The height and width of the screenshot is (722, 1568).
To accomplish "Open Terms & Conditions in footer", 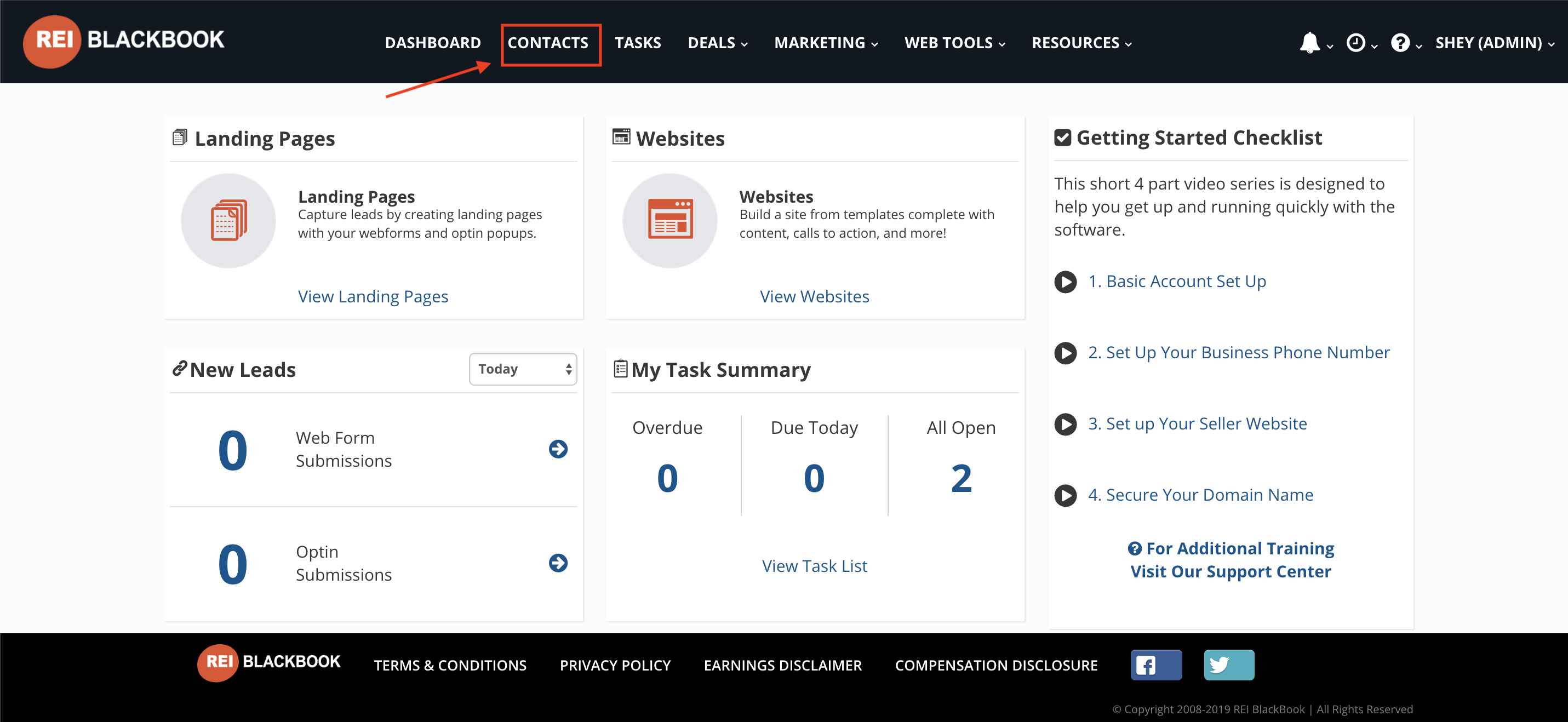I will (x=450, y=666).
